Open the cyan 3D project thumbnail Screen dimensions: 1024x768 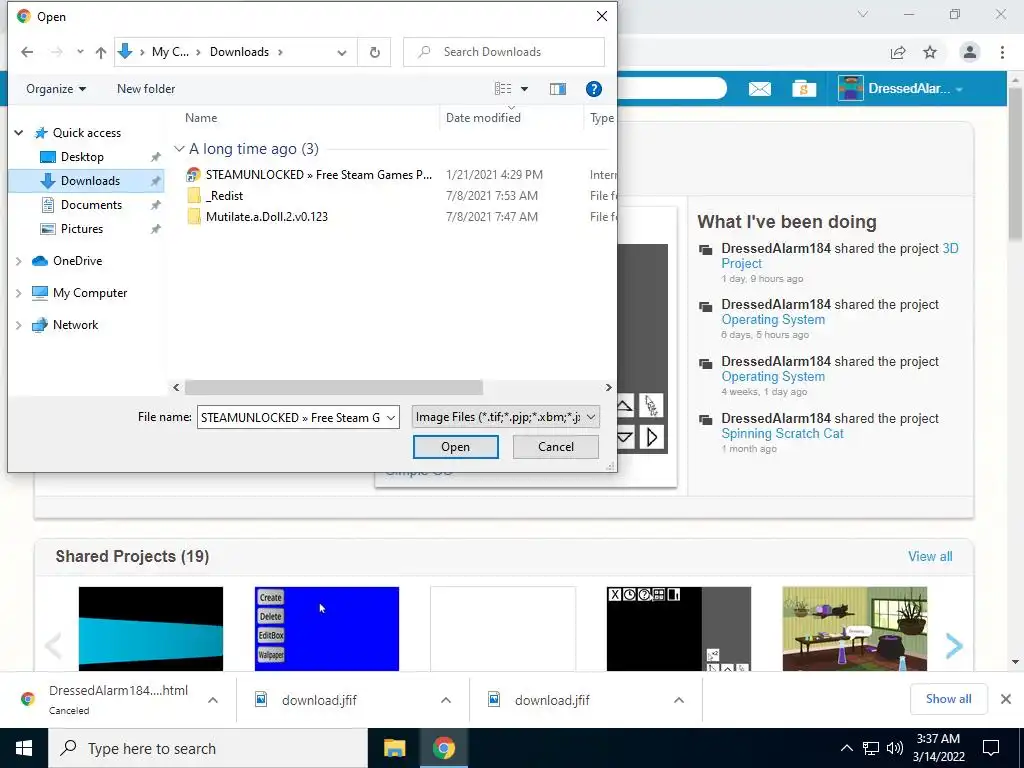(151, 629)
